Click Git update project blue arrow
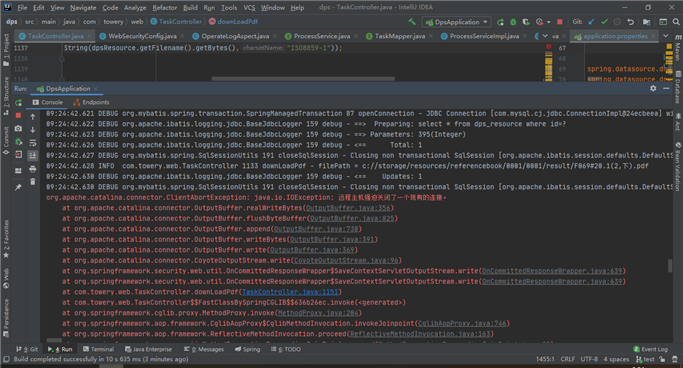 591,22
